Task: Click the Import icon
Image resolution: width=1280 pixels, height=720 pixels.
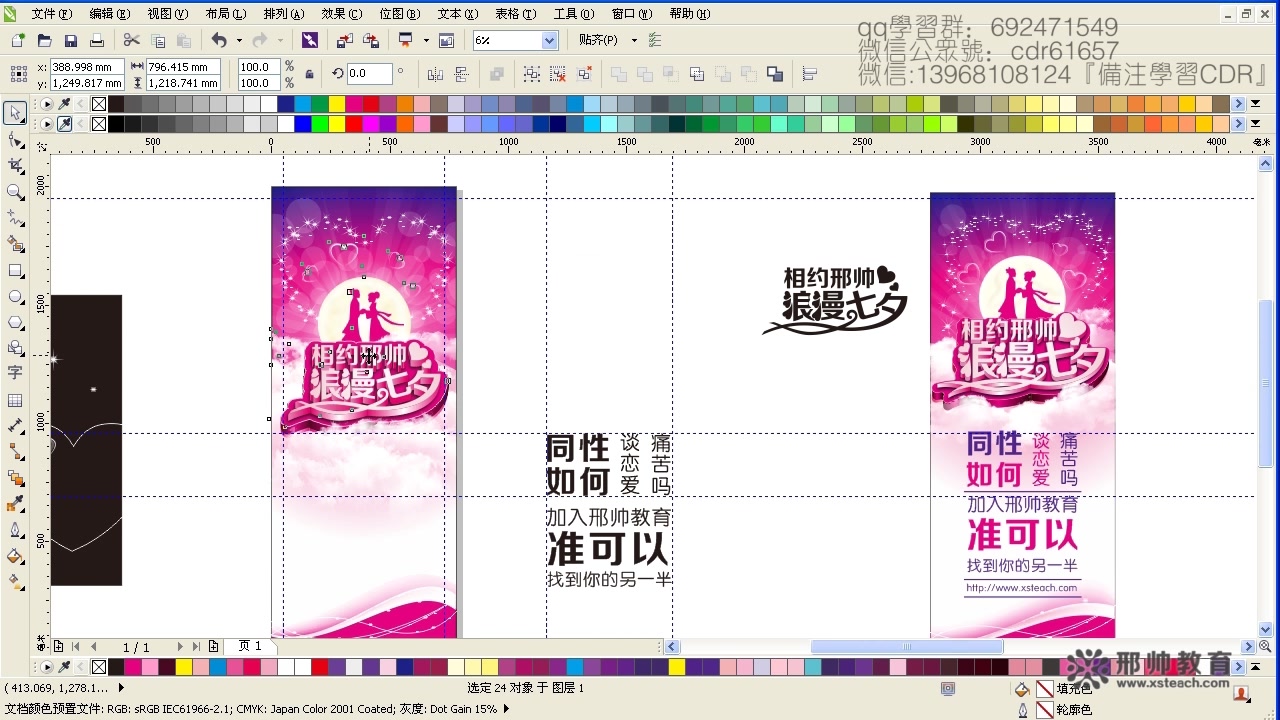Action: [x=344, y=40]
